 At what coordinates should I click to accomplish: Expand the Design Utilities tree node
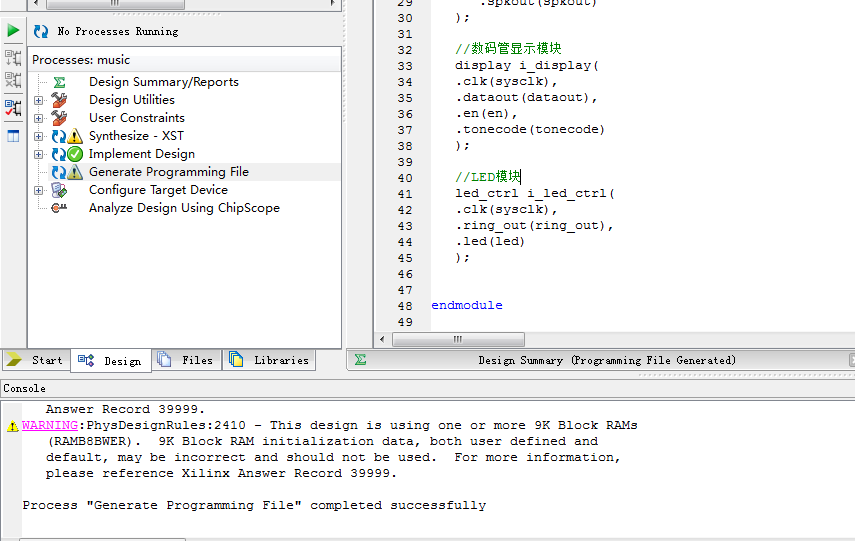coord(39,100)
